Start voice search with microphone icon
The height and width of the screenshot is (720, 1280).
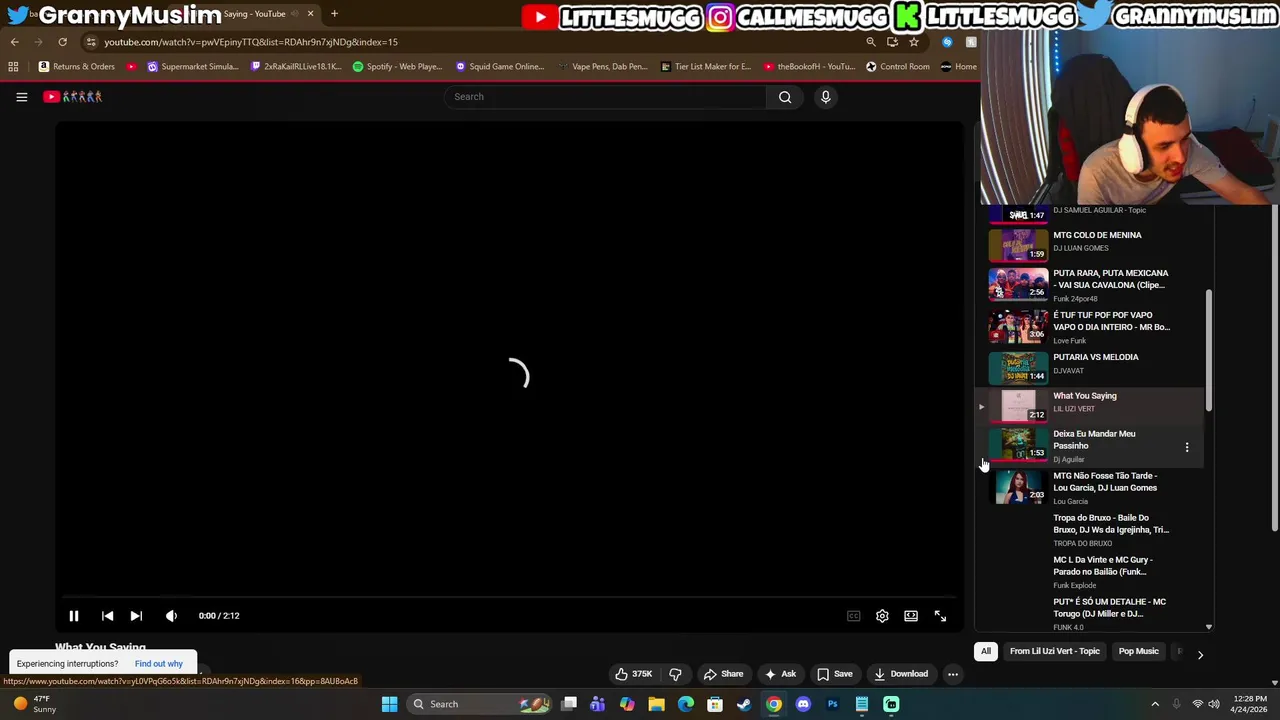coord(825,97)
